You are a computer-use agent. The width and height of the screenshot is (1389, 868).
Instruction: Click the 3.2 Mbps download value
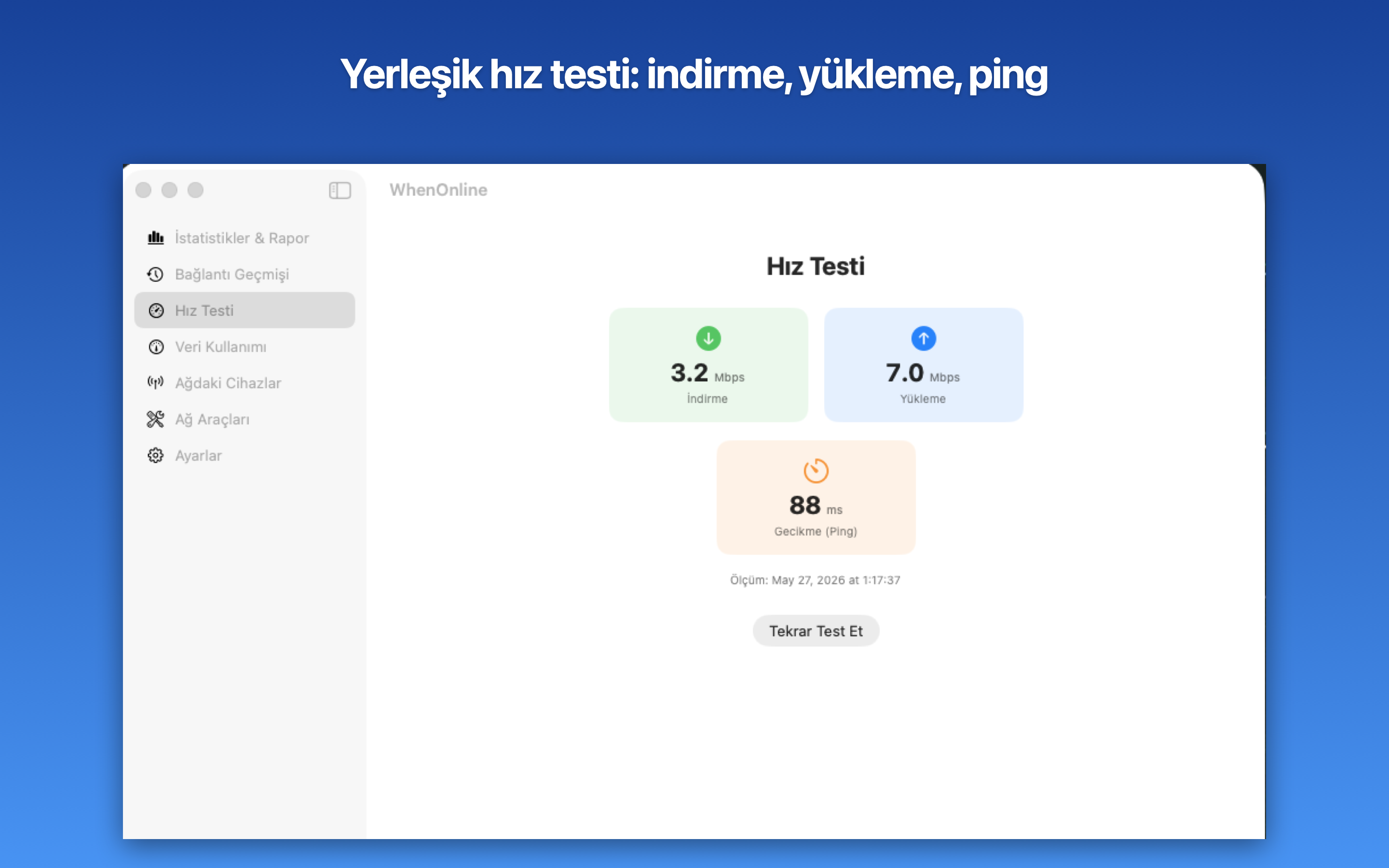pyautogui.click(x=707, y=374)
